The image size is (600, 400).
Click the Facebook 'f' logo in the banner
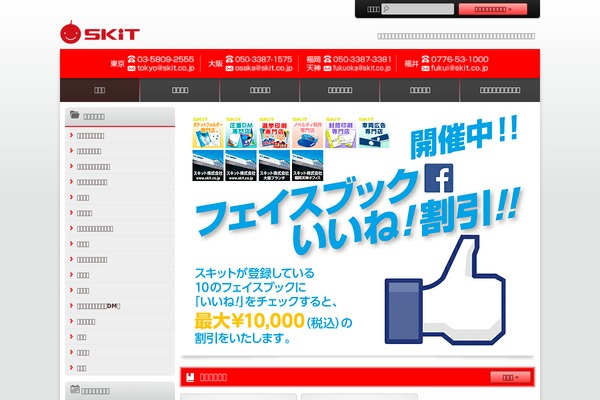439,178
